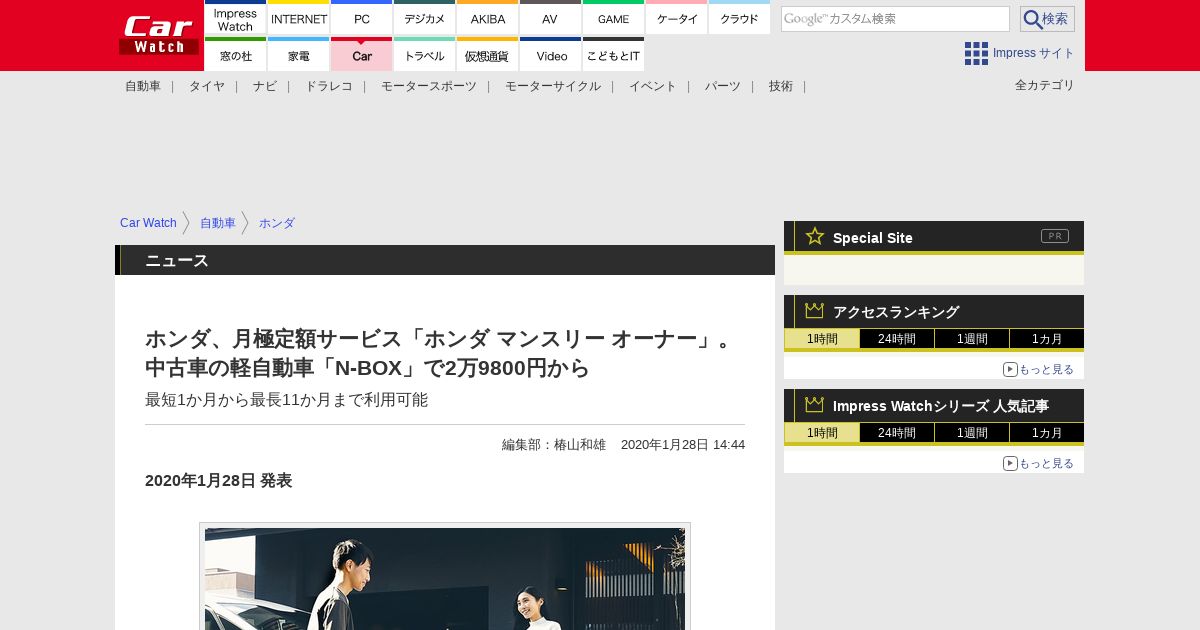Image resolution: width=1200 pixels, height=630 pixels.
Task: Open the イベント category menu
Action: pos(653,86)
